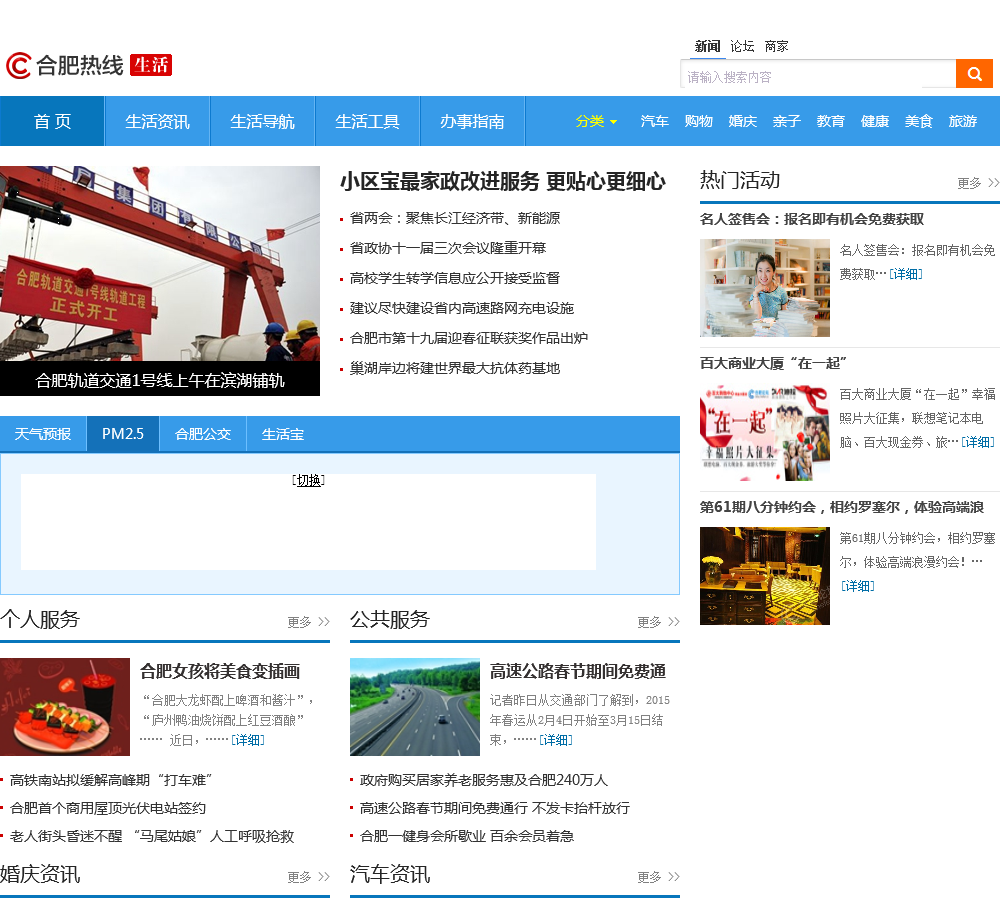Image resolution: width=1000 pixels, height=909 pixels.
Task: Click 更多 next to 热门活动
Action: [978, 183]
